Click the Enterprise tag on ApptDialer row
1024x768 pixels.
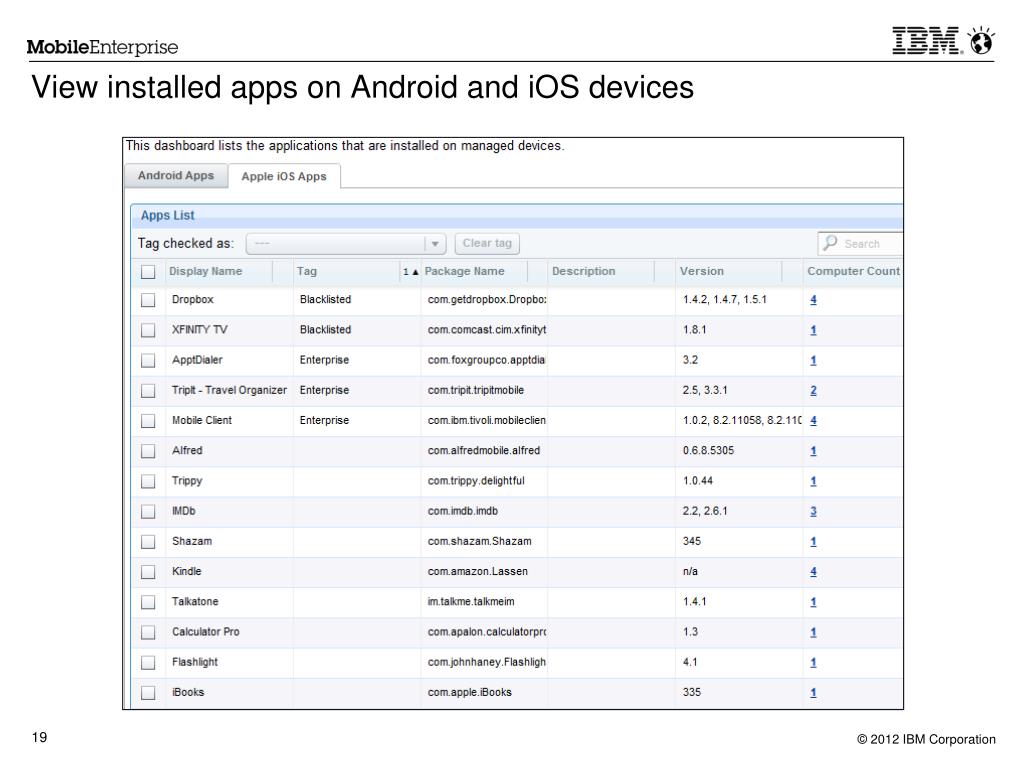(324, 360)
